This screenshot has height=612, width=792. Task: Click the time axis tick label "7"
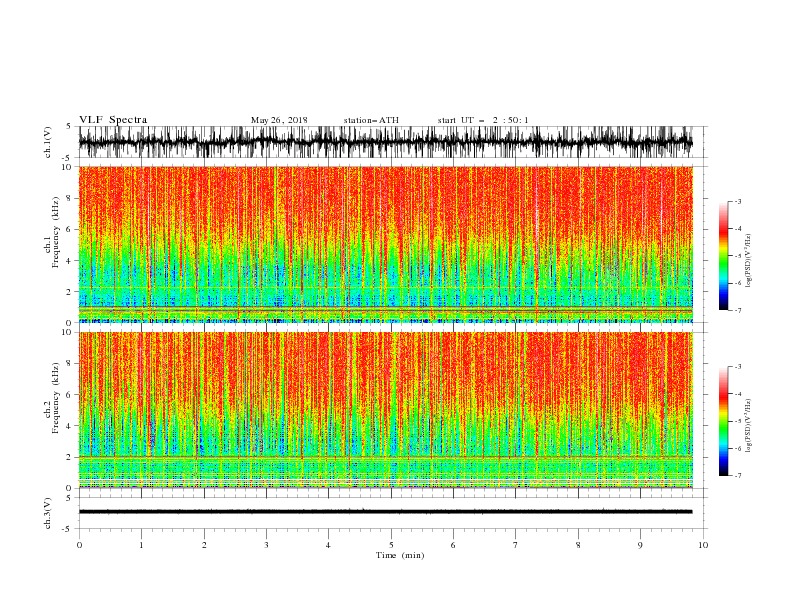516,545
